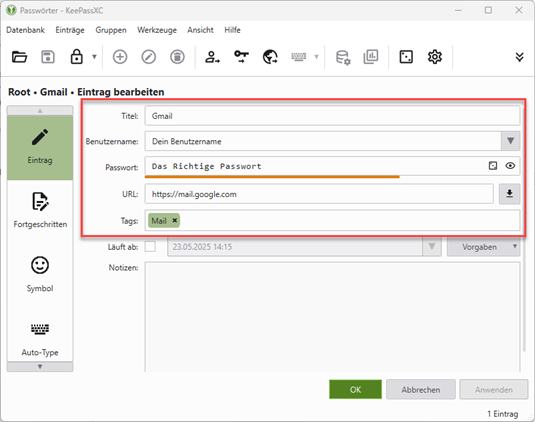Click expiry date field 23.05.2025 14:15

tap(295, 247)
